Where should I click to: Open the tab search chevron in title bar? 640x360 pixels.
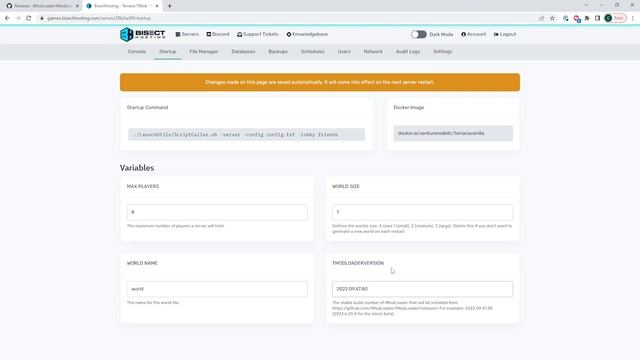click(x=587, y=5)
